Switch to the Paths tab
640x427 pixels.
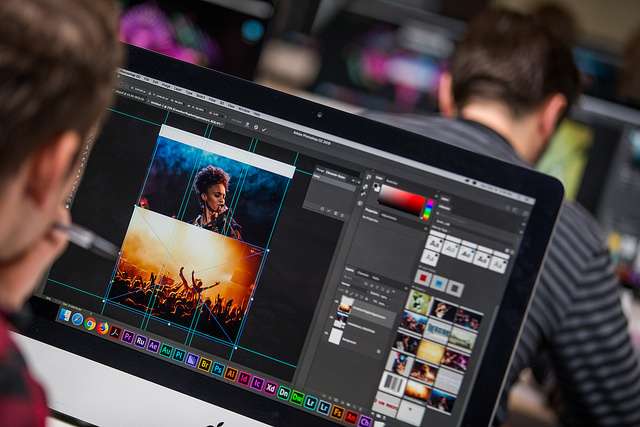[x=376, y=278]
